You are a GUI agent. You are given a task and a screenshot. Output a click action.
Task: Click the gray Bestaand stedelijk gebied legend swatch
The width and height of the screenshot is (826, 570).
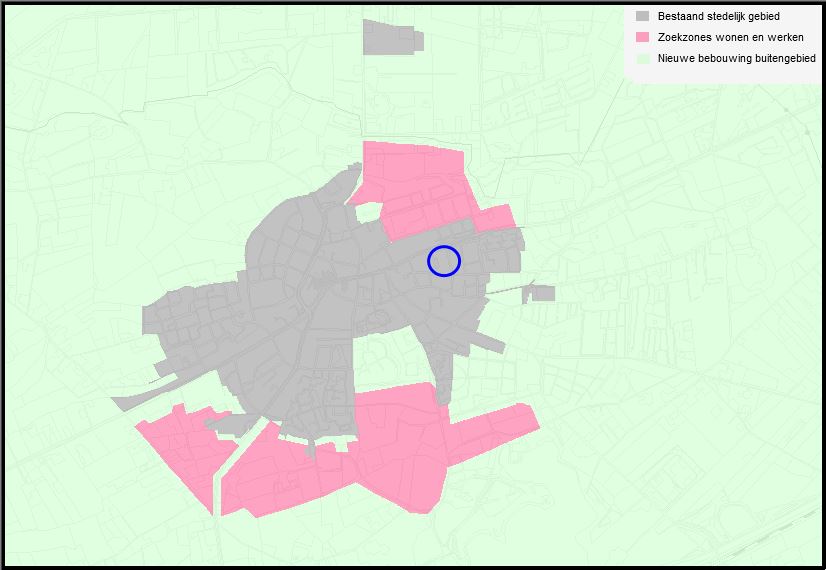[642, 16]
